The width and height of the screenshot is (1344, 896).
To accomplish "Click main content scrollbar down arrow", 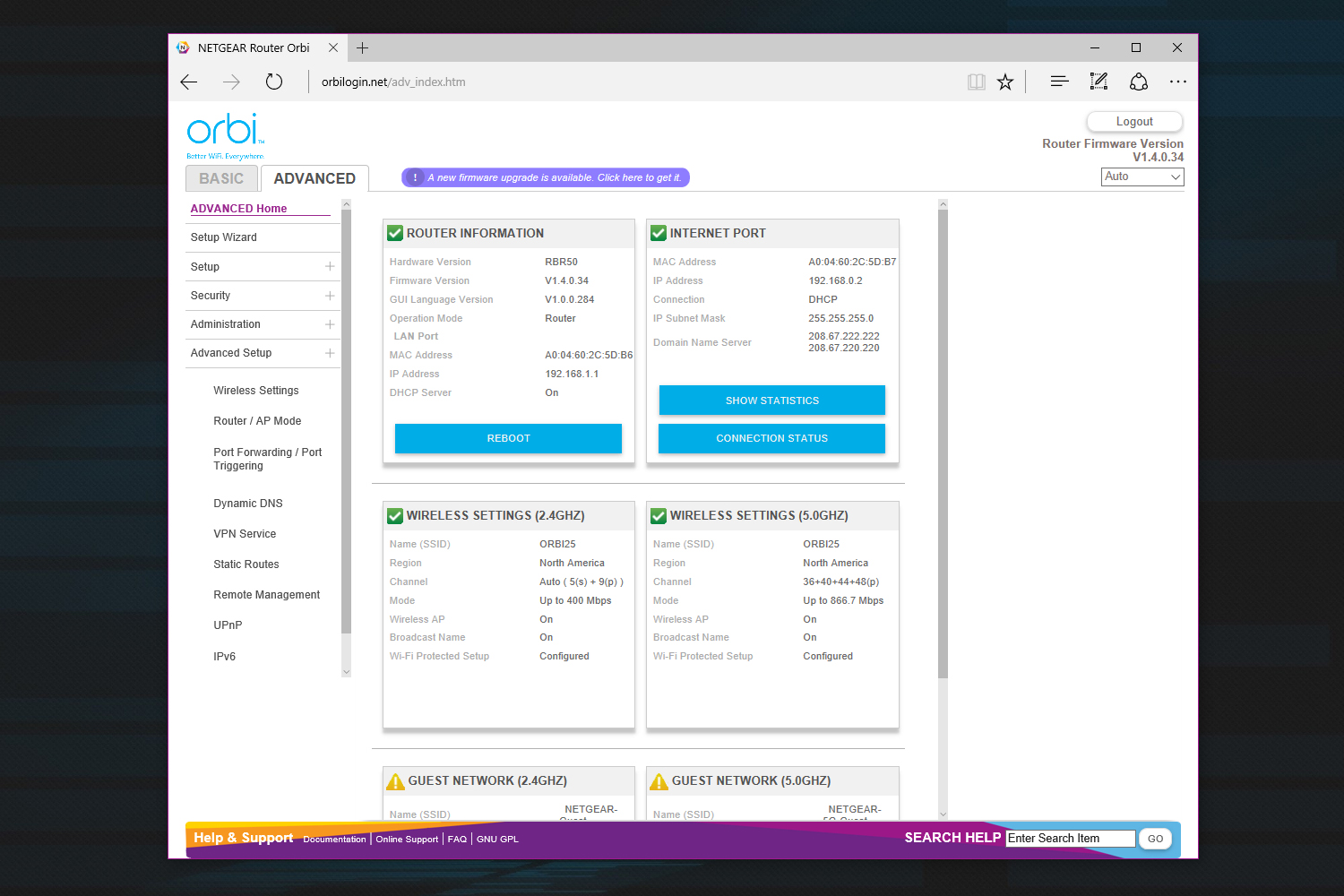I will [943, 814].
